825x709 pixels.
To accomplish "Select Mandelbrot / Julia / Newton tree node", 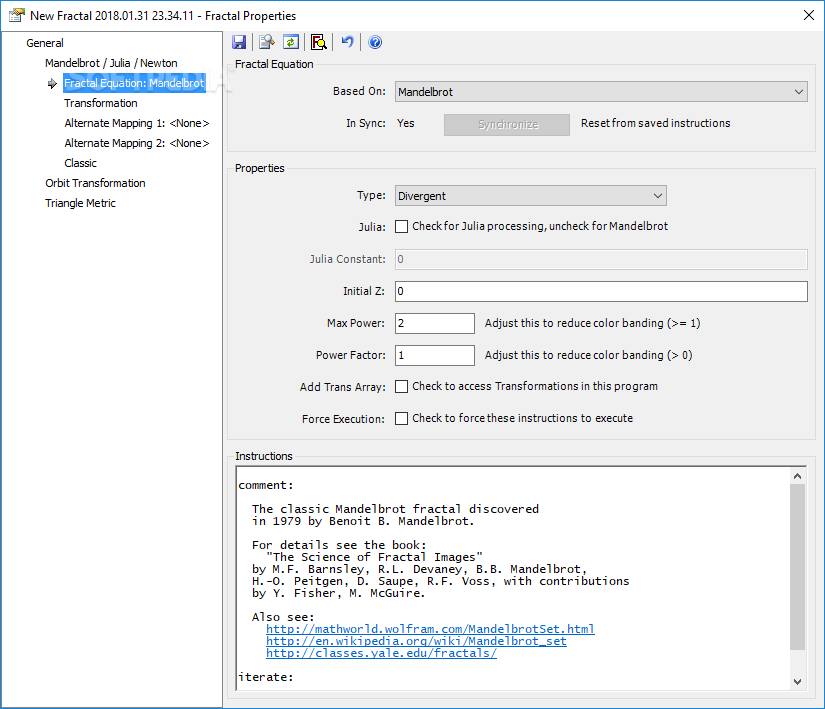I will pyautogui.click(x=111, y=63).
